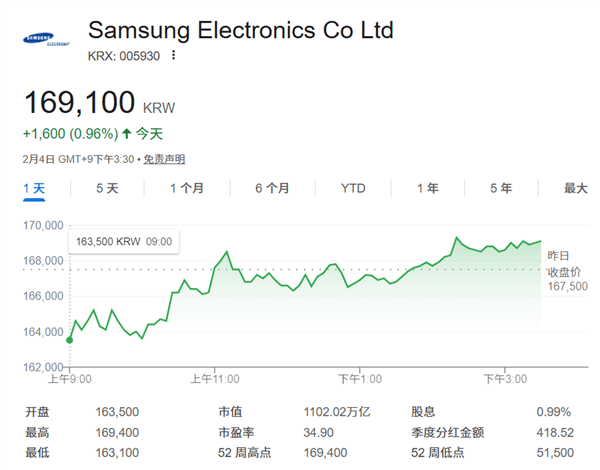
Task: Click the 163,500 KRW 09:00 tooltip
Action: 121,241
